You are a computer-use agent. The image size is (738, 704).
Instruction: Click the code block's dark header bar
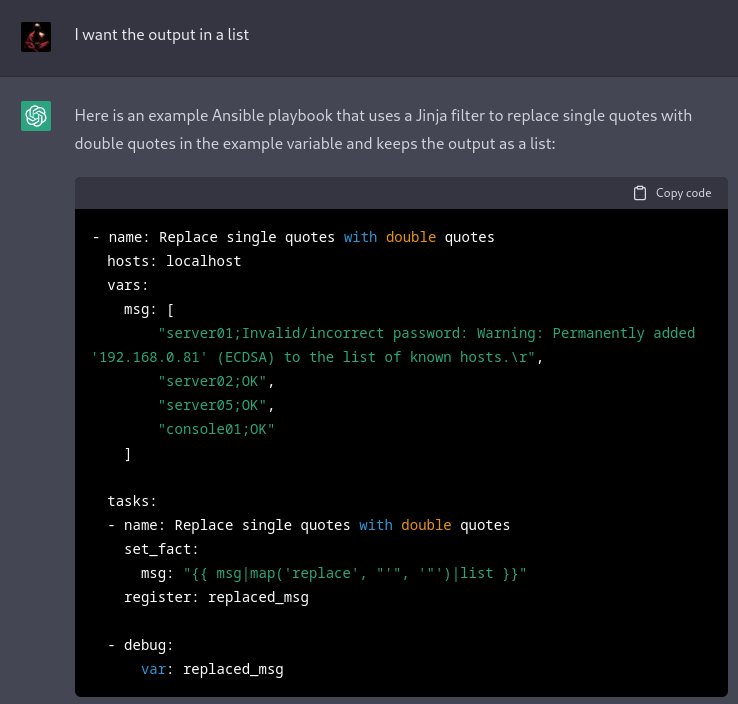click(x=350, y=193)
